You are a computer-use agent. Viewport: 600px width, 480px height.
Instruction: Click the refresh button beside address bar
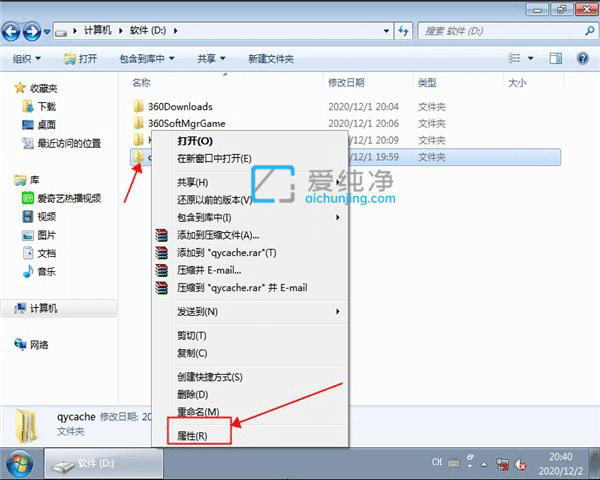click(403, 31)
